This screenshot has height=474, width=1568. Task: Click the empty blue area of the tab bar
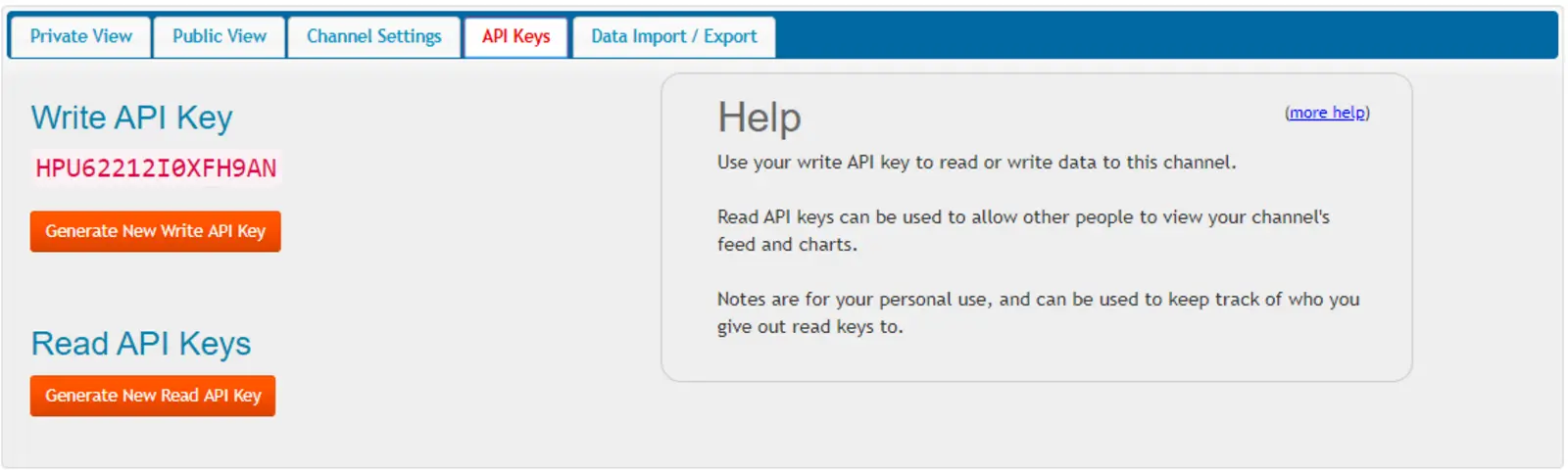point(1166,35)
